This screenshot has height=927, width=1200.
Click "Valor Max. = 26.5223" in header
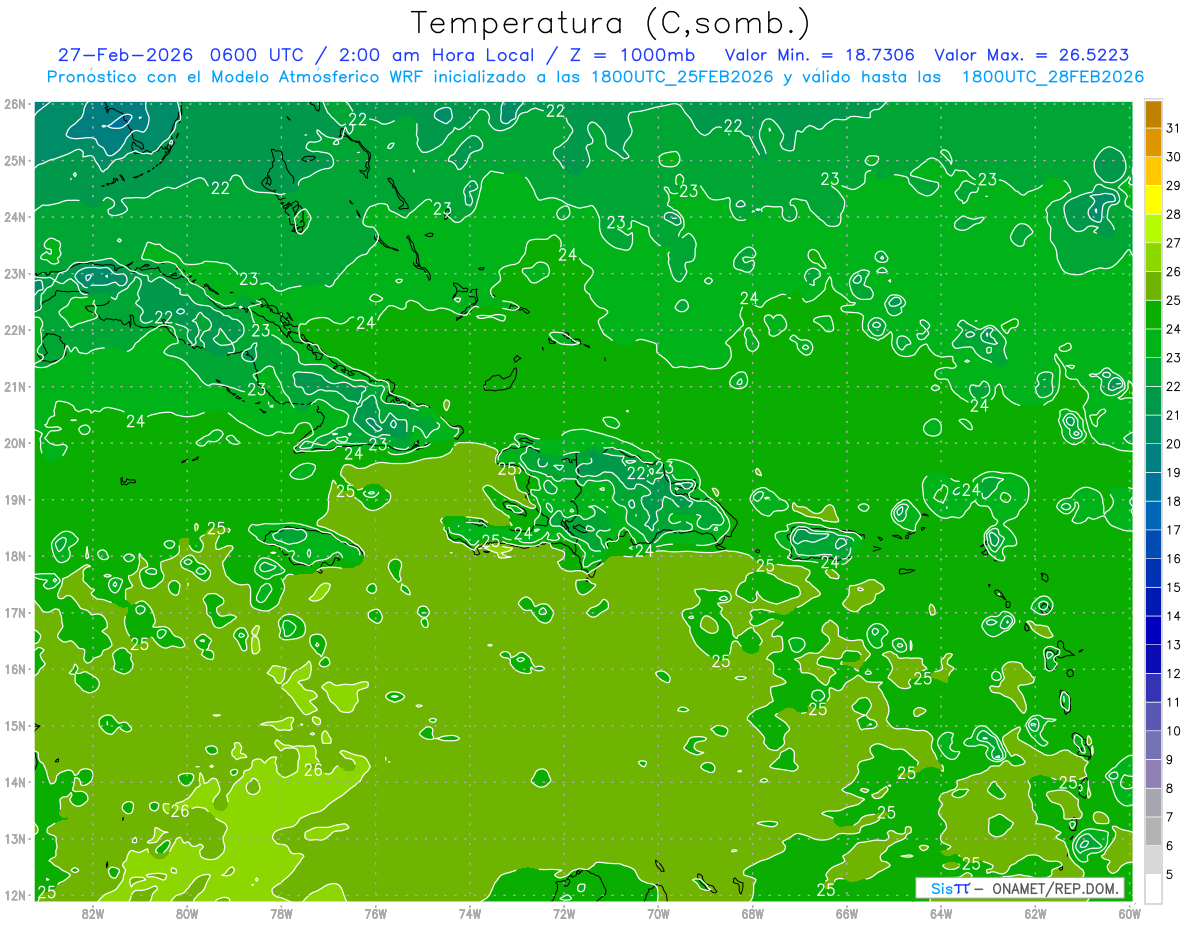point(1033,55)
